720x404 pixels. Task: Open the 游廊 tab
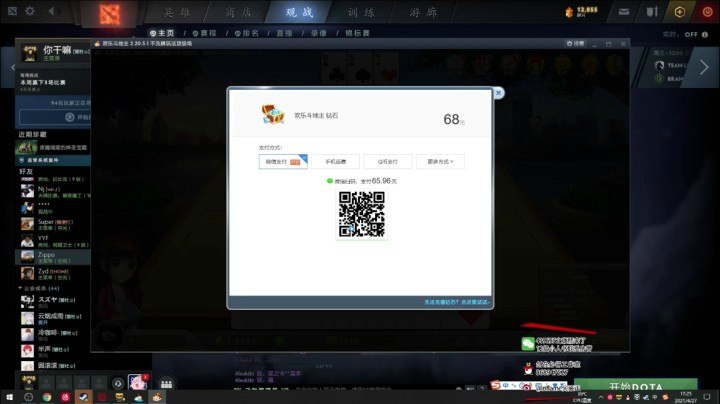pyautogui.click(x=423, y=12)
